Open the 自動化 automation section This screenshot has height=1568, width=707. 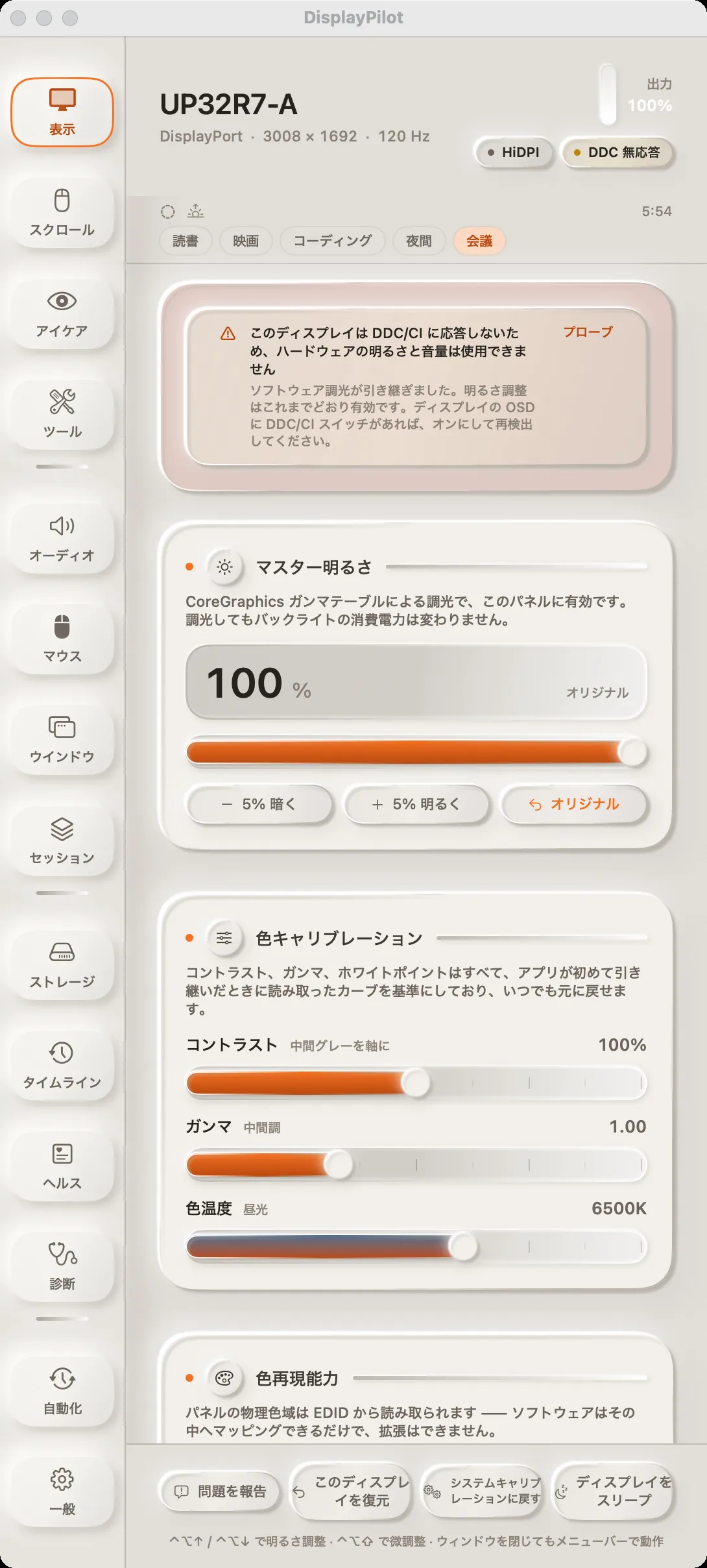(62, 1391)
